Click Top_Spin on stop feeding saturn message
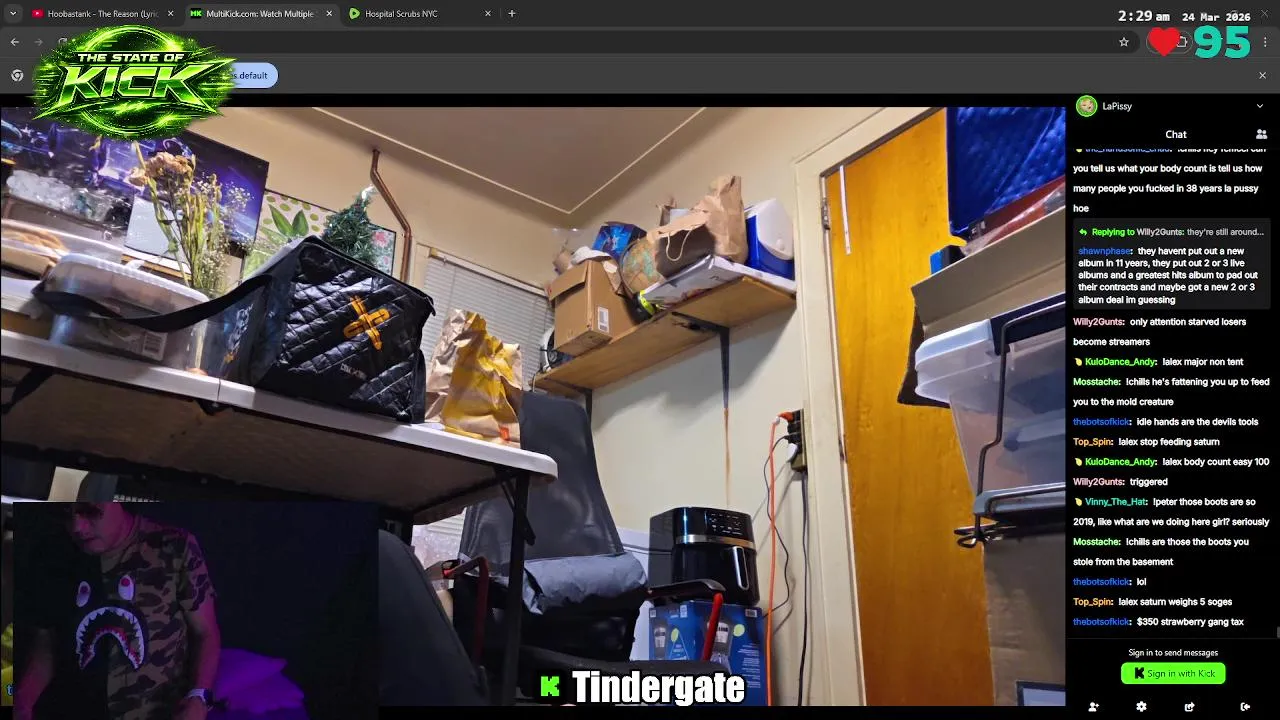The image size is (1280, 720). 1093,442
